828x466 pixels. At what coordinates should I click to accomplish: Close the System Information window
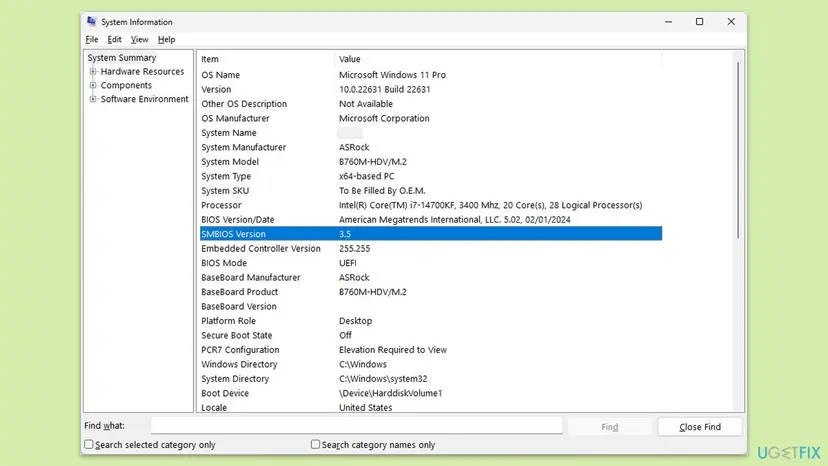[731, 22]
